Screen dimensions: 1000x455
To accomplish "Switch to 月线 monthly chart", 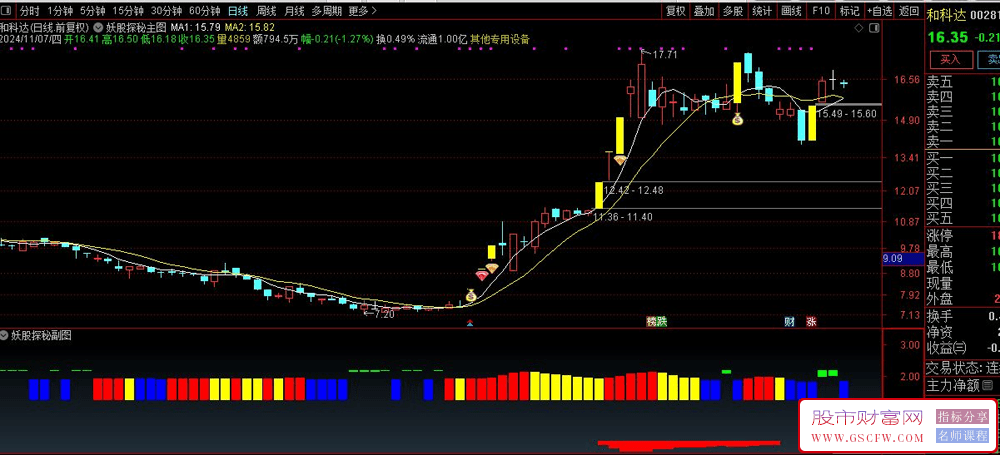I will click(294, 10).
